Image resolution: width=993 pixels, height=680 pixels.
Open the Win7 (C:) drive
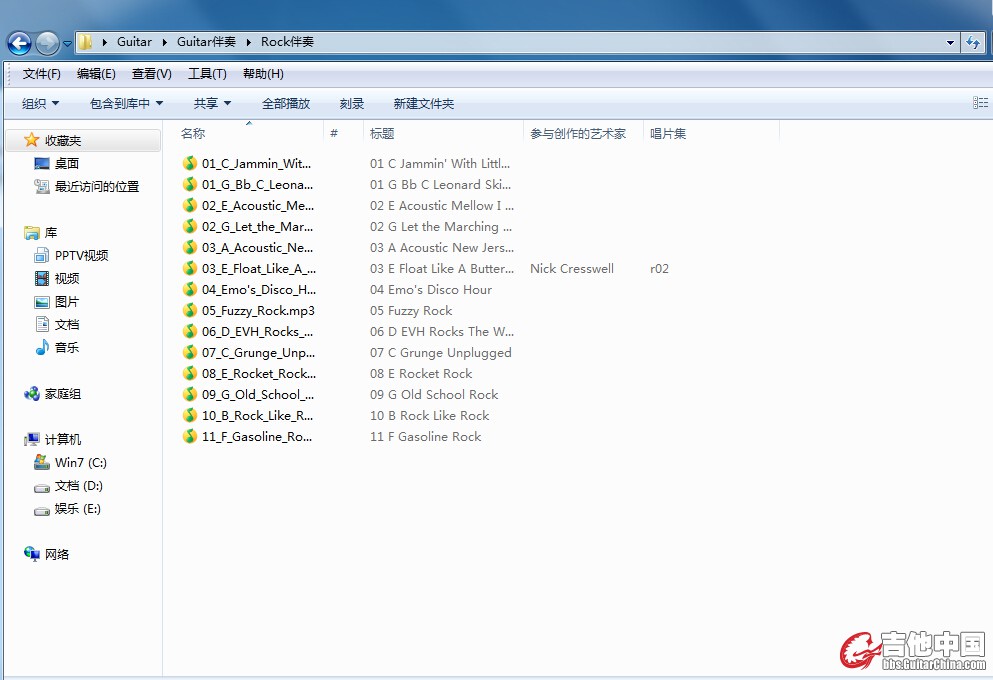[x=42, y=463]
